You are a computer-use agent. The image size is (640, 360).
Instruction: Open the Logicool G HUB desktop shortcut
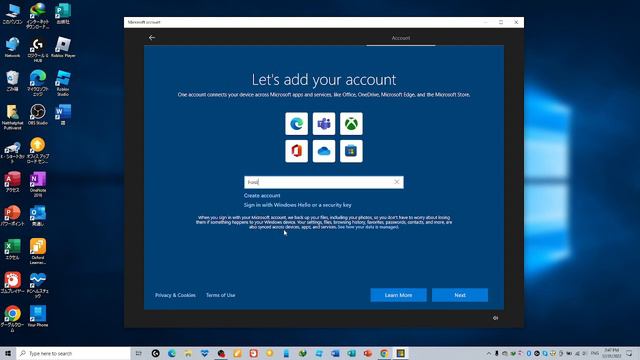tap(38, 50)
